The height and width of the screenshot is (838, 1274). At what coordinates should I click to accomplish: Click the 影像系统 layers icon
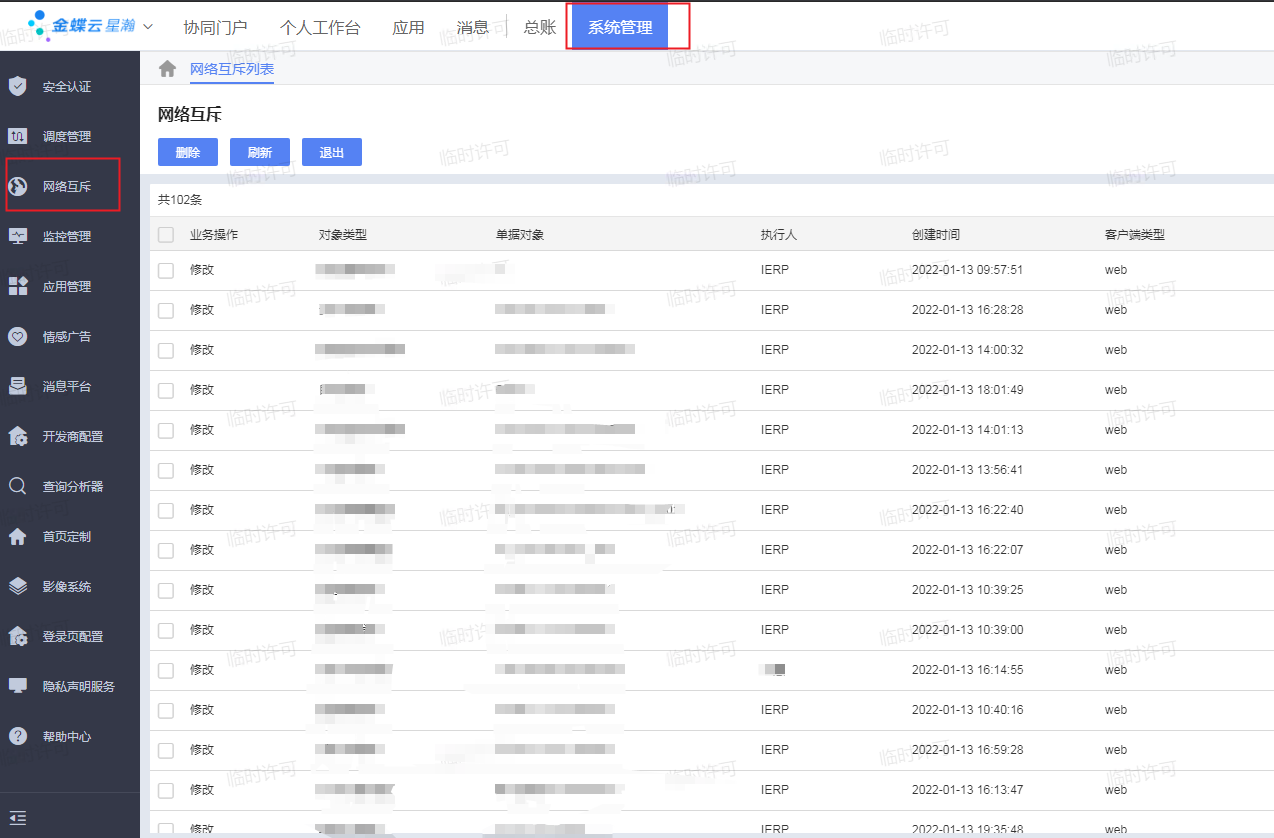point(18,586)
